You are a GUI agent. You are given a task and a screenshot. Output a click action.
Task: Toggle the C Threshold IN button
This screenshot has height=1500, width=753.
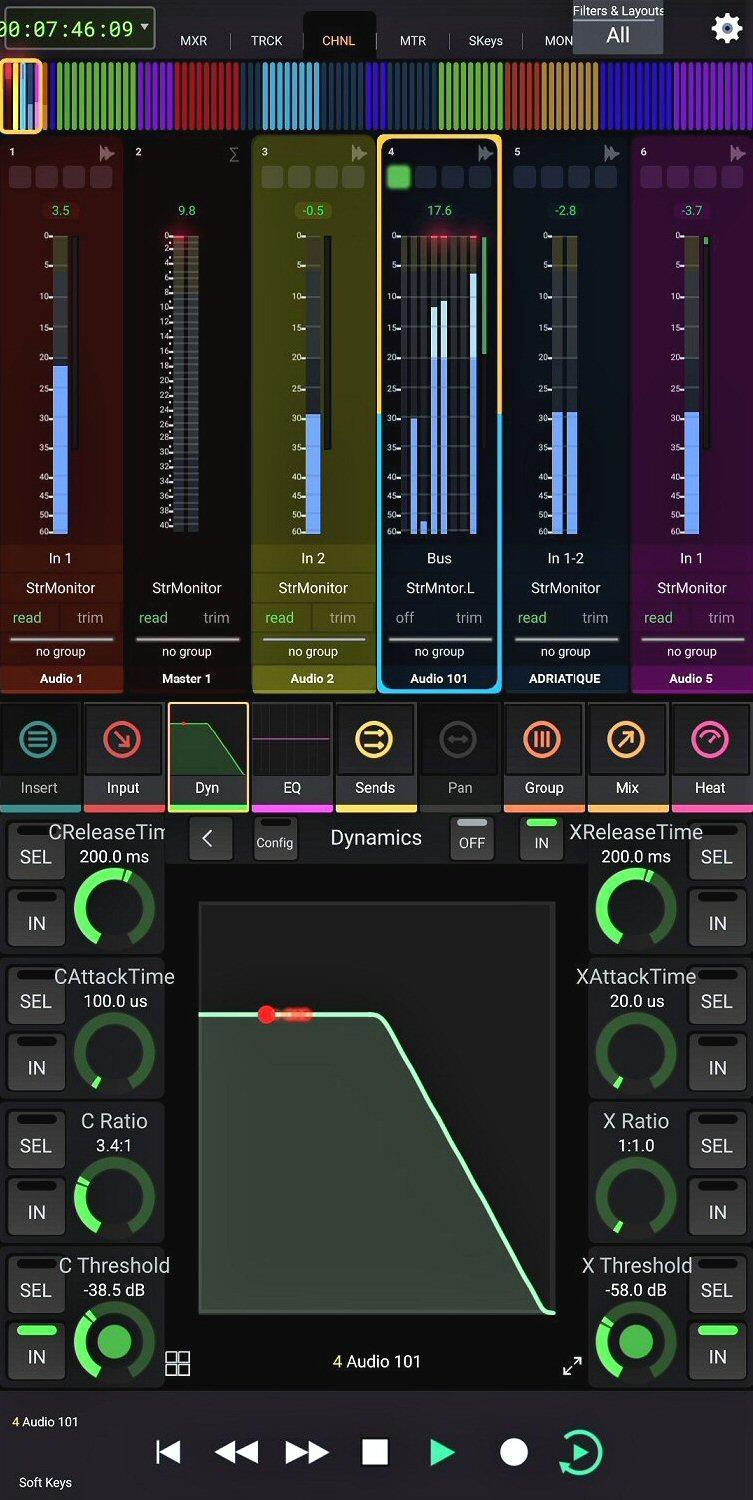tap(36, 1348)
